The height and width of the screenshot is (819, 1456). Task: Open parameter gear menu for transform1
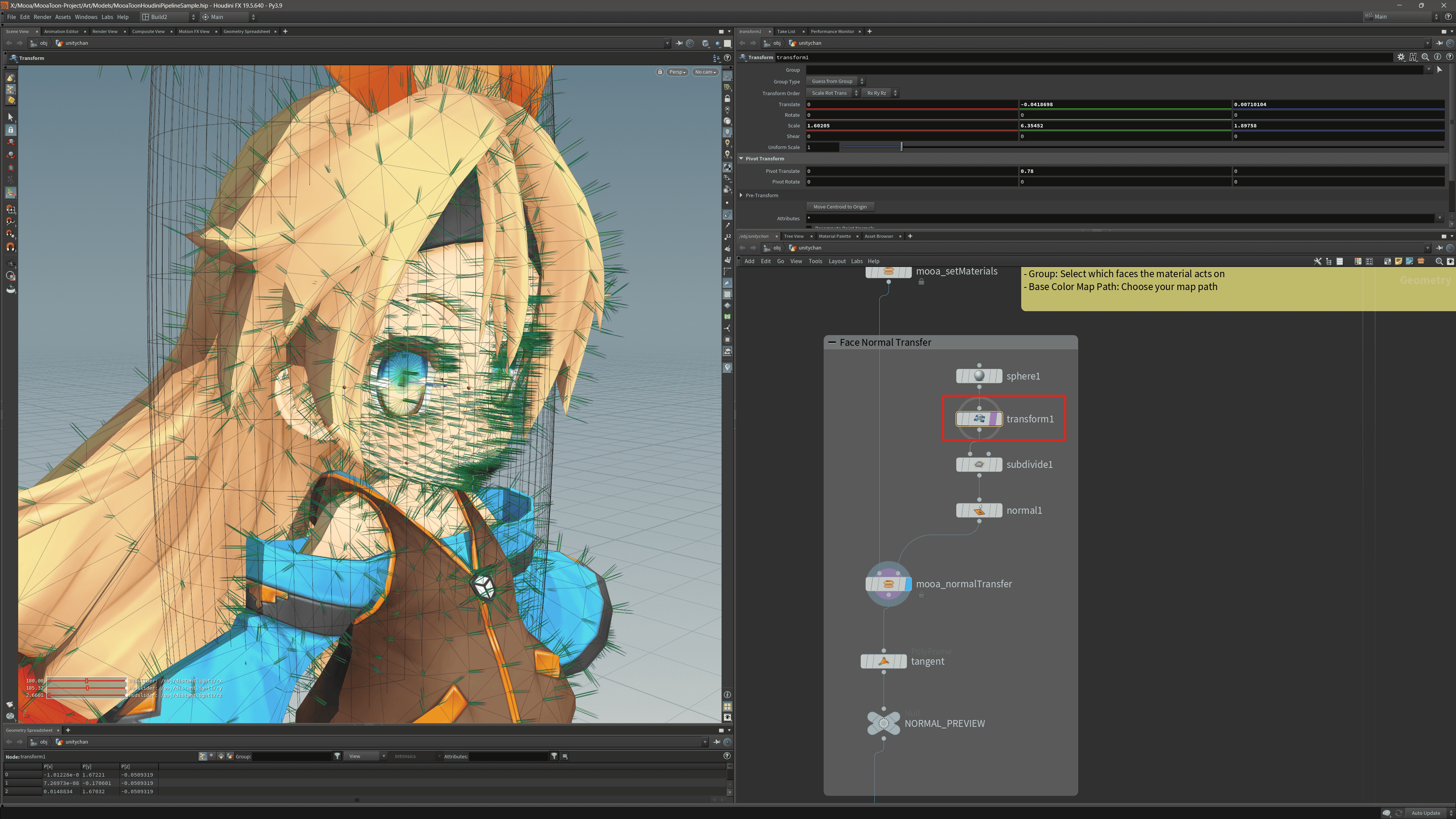pos(1401,57)
